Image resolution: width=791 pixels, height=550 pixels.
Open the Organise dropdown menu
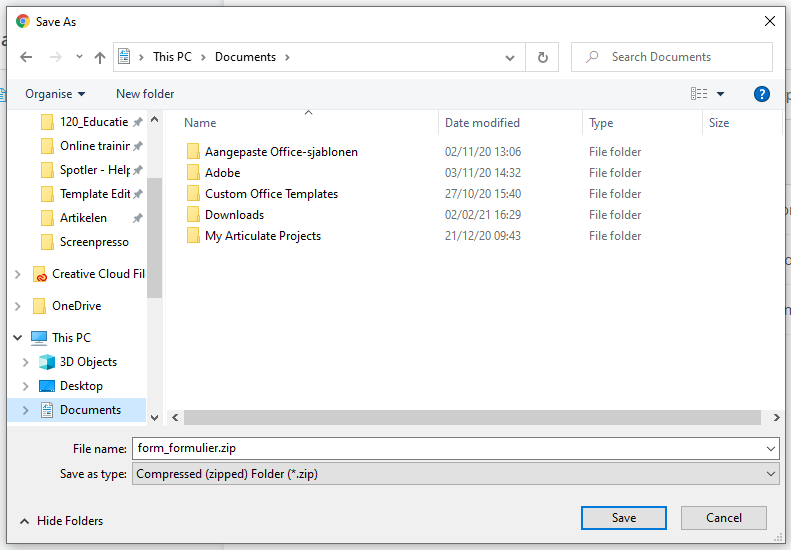[x=55, y=94]
